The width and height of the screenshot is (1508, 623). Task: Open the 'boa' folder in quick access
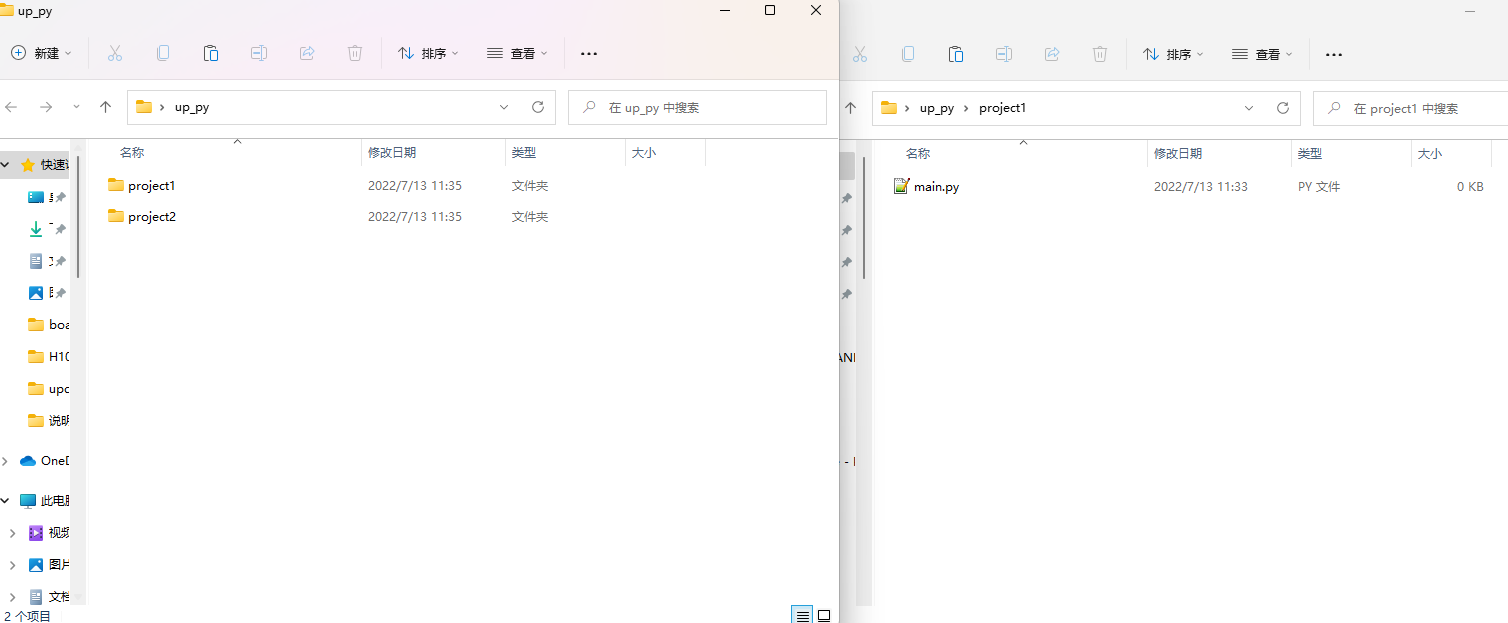pos(48,324)
